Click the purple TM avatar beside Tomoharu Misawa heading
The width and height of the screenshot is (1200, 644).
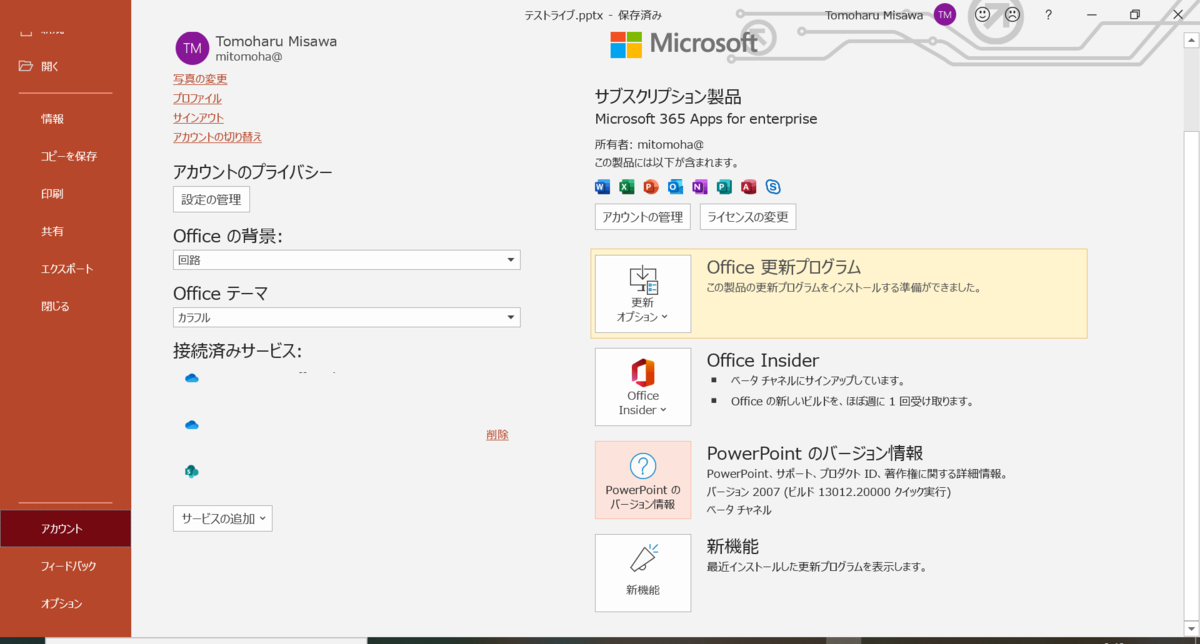192,48
